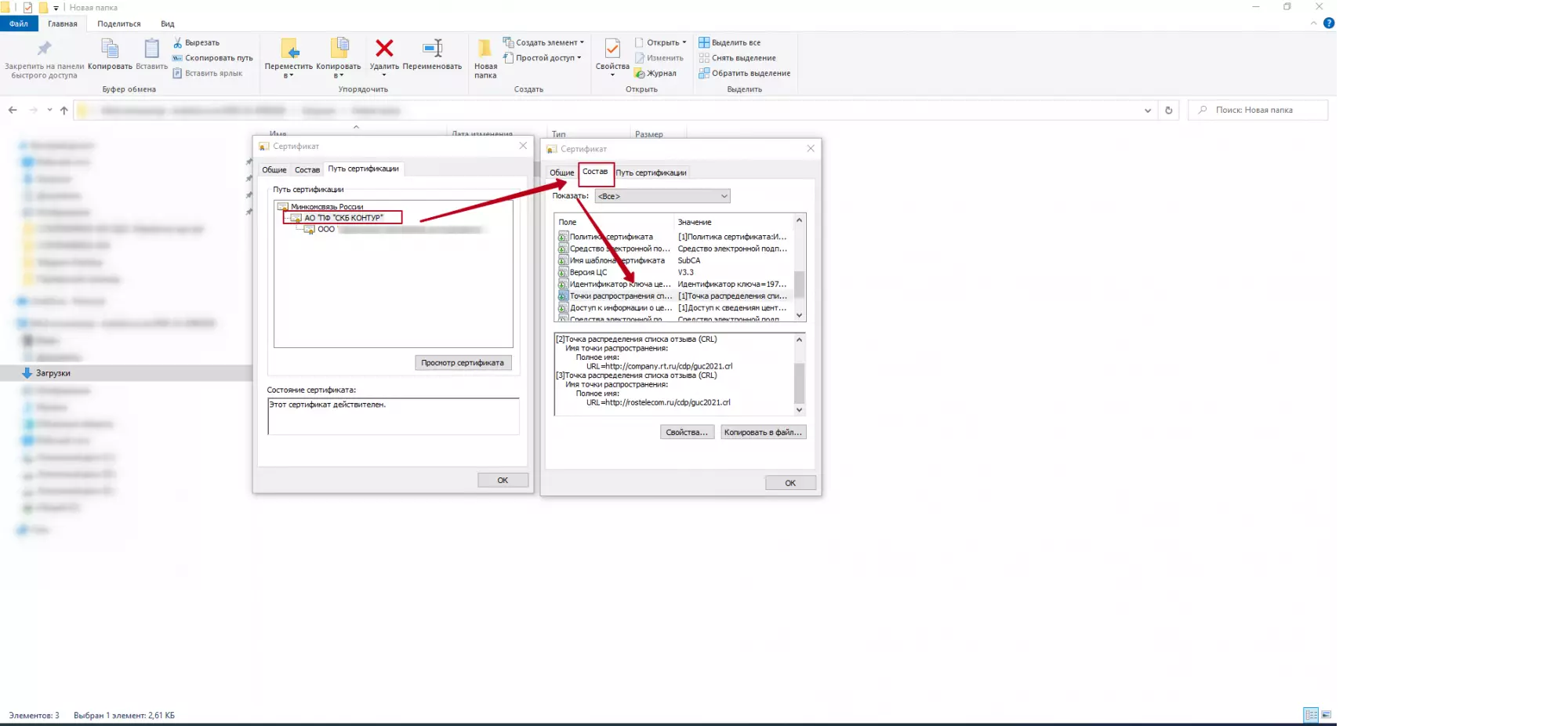Open the Свойства checkmark icon in the ribbon
1568x726 pixels.
pyautogui.click(x=612, y=49)
